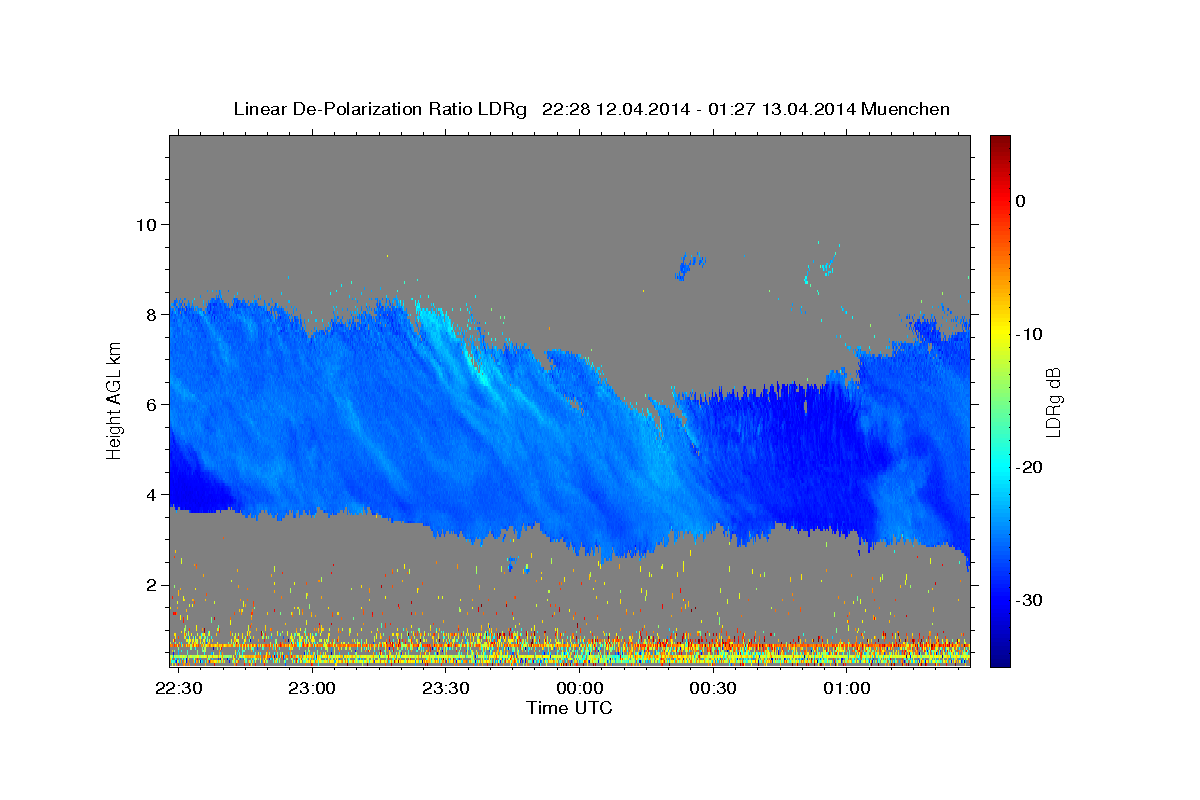This screenshot has height=800, width=1200.
Task: Click the colorbar value -20
Action: click(1030, 467)
